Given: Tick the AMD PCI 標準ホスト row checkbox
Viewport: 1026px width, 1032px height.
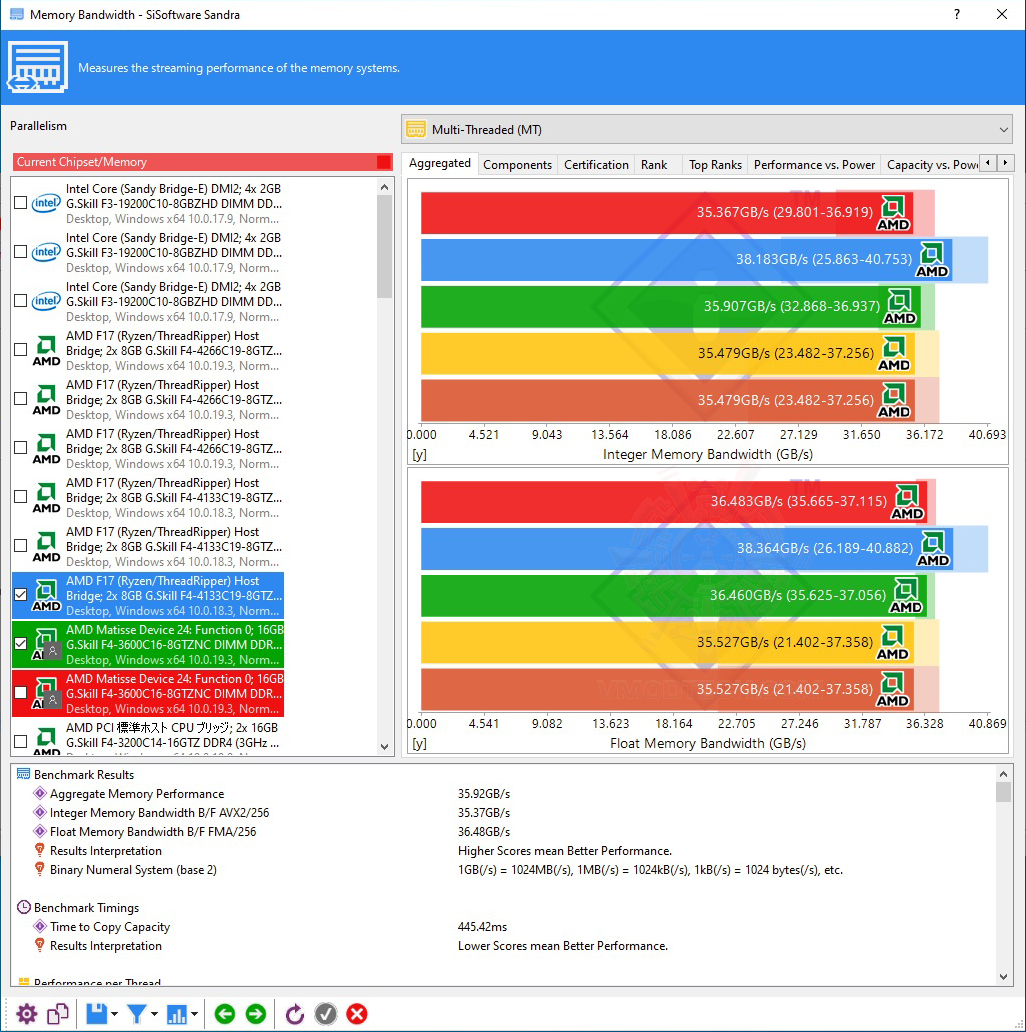Looking at the screenshot, I should click(20, 741).
